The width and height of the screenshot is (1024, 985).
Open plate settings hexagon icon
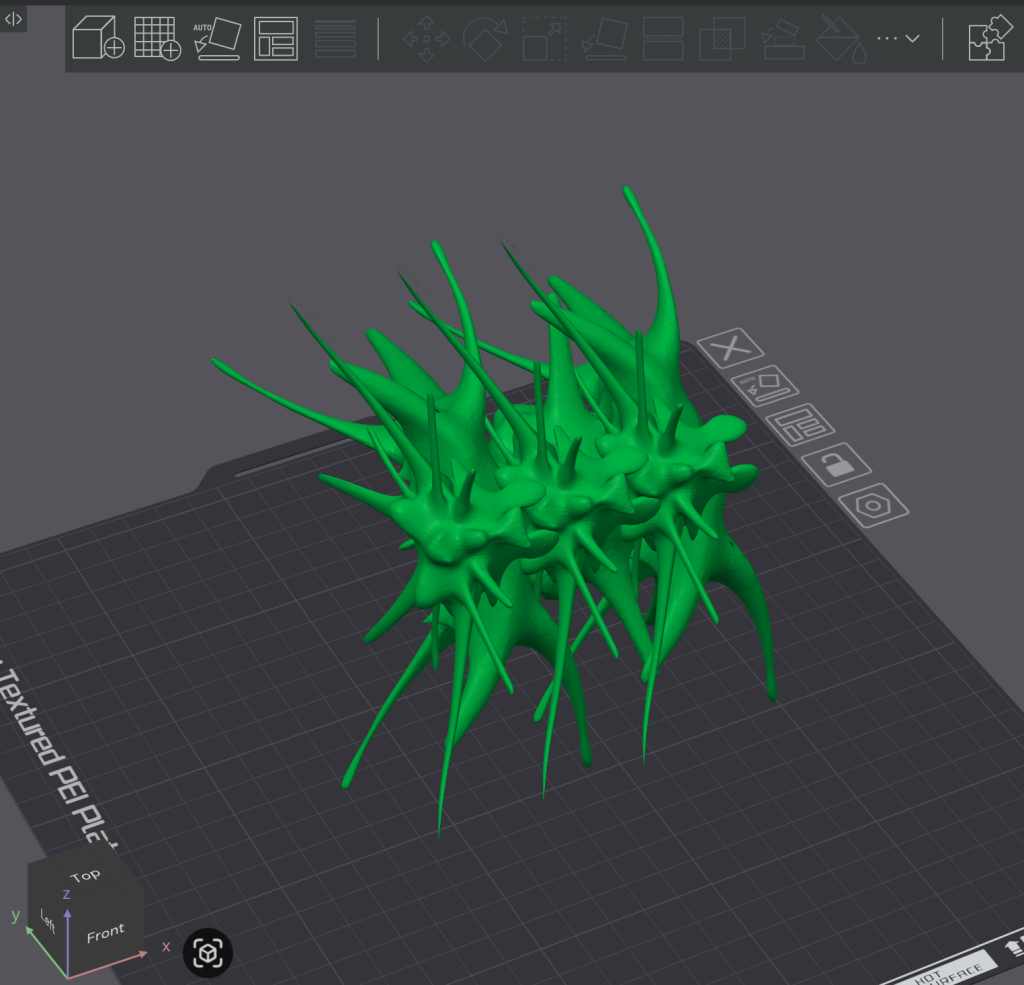[x=873, y=505]
